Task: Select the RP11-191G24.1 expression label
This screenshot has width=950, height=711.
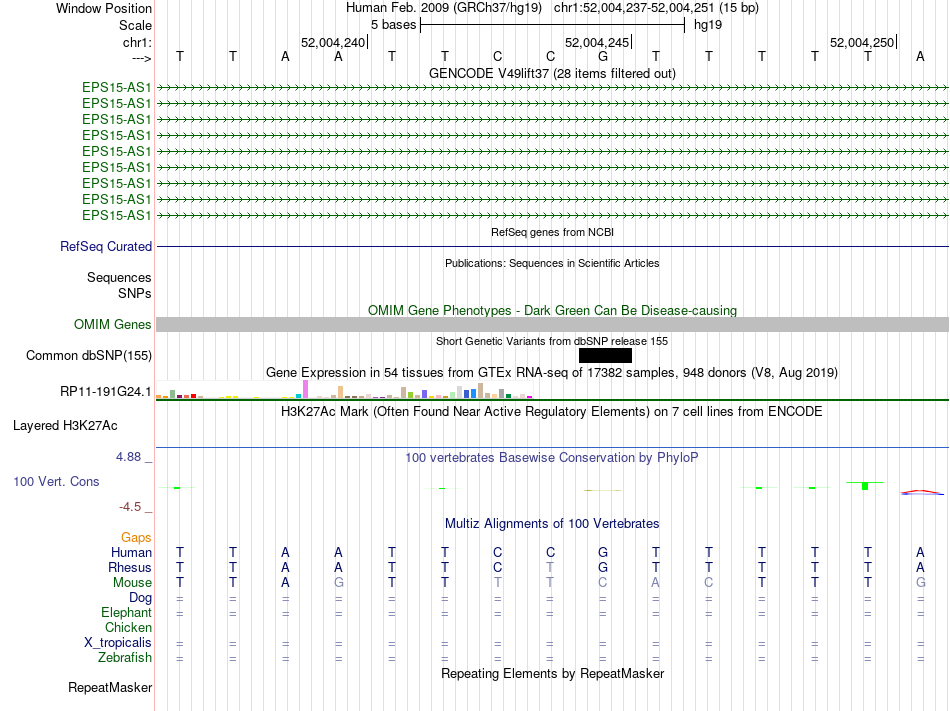Action: pos(106,392)
